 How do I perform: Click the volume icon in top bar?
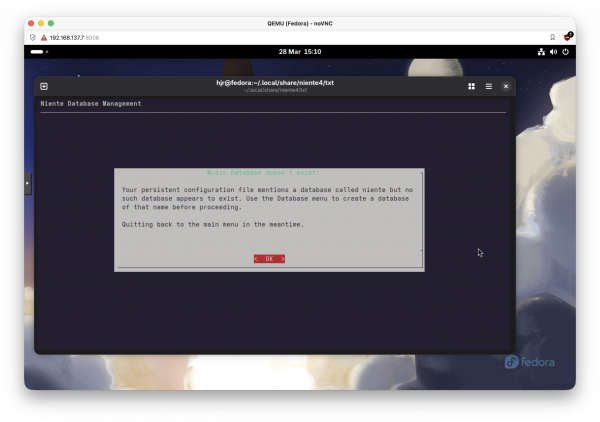point(553,51)
